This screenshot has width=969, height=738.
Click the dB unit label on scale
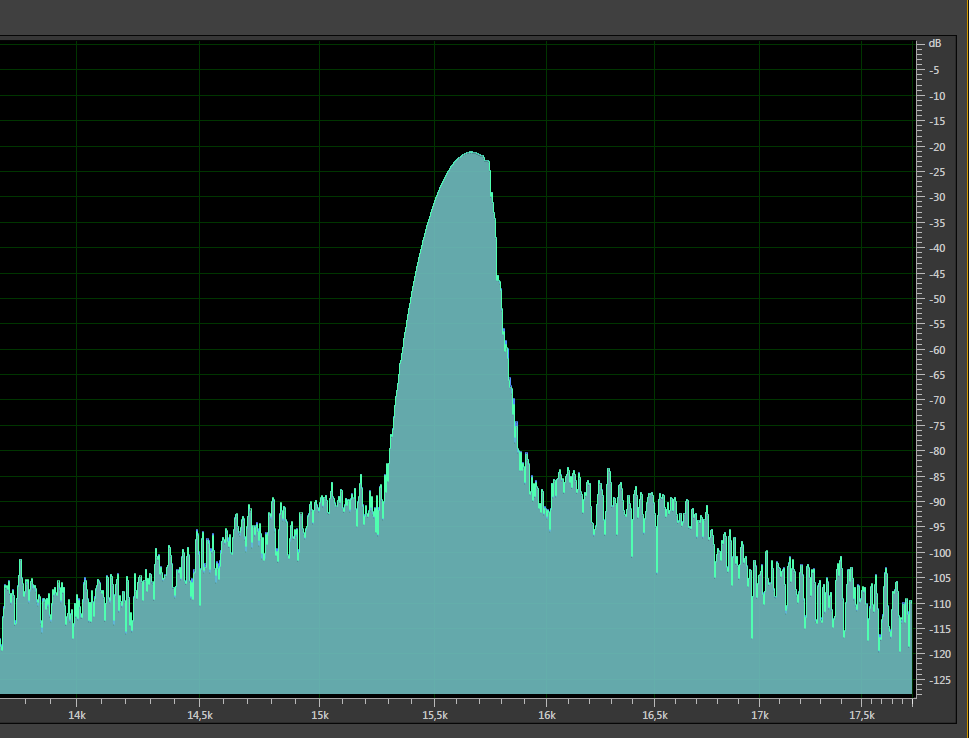935,43
